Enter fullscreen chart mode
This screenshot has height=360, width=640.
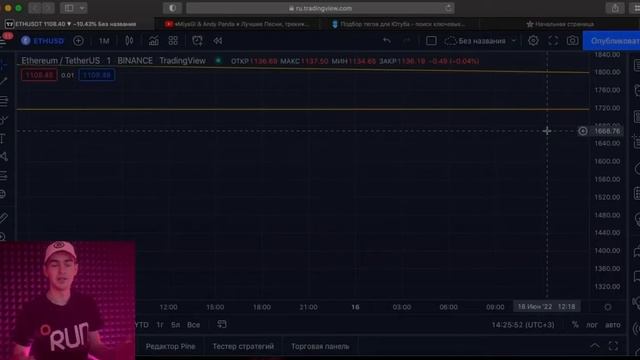click(553, 41)
